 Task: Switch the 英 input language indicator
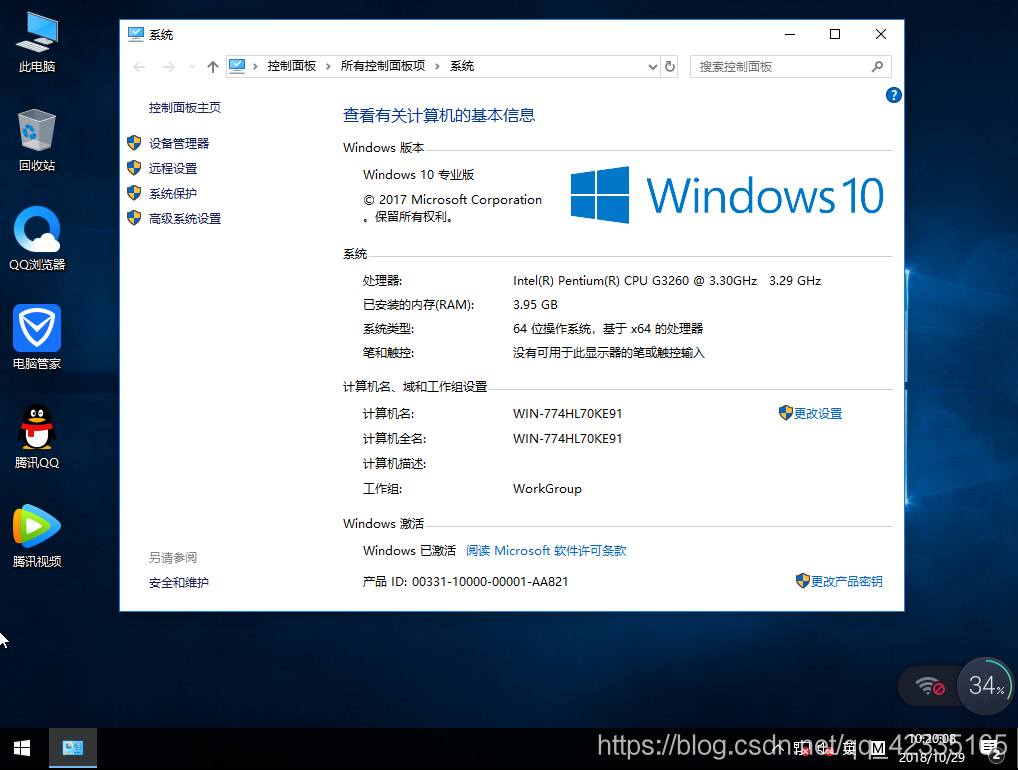(850, 749)
